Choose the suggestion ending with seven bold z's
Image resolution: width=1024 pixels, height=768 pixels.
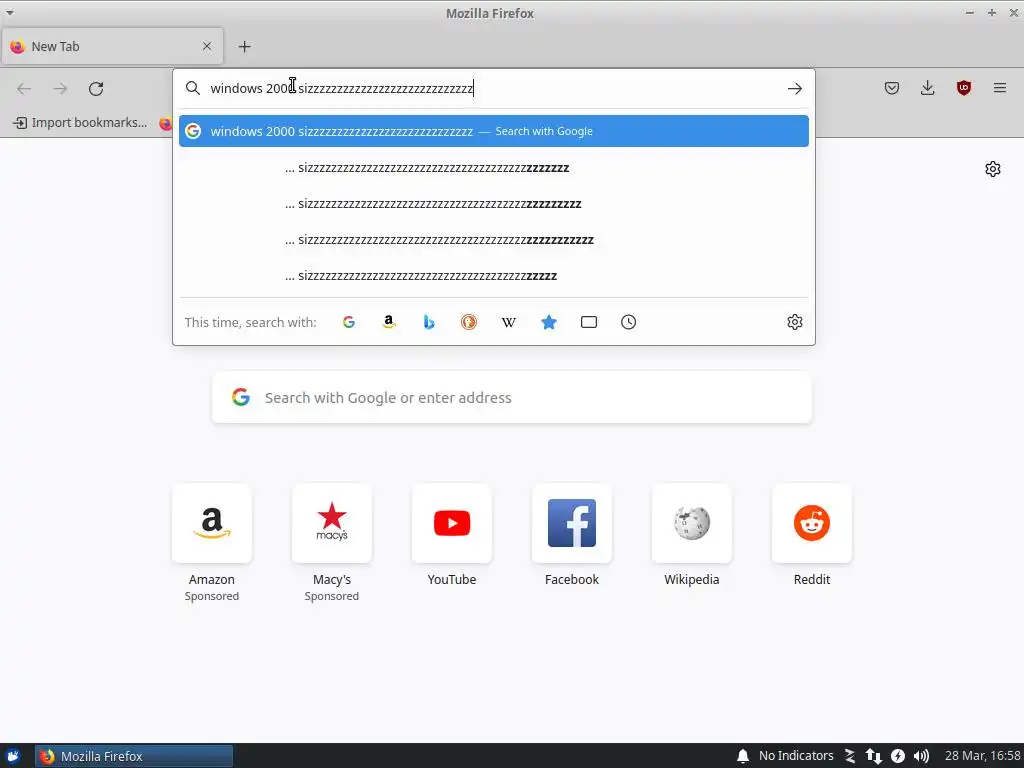click(494, 168)
